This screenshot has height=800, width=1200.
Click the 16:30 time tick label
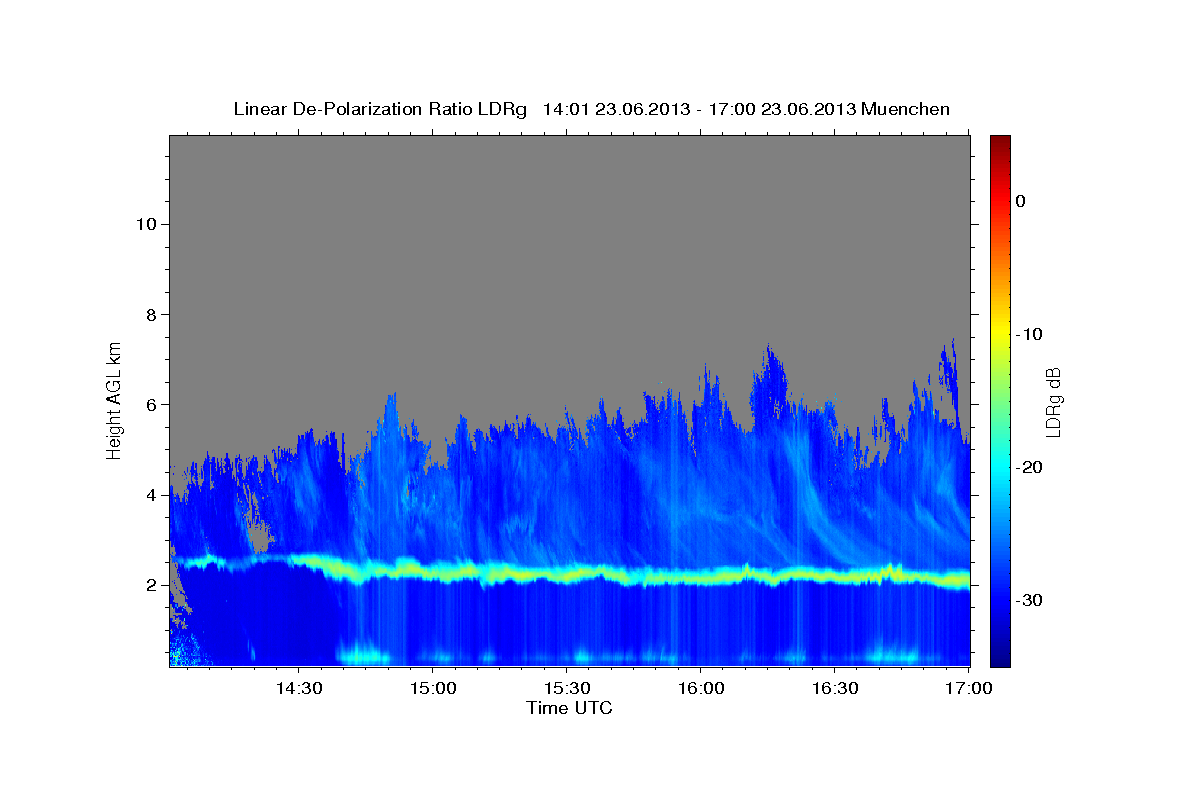tap(834, 689)
